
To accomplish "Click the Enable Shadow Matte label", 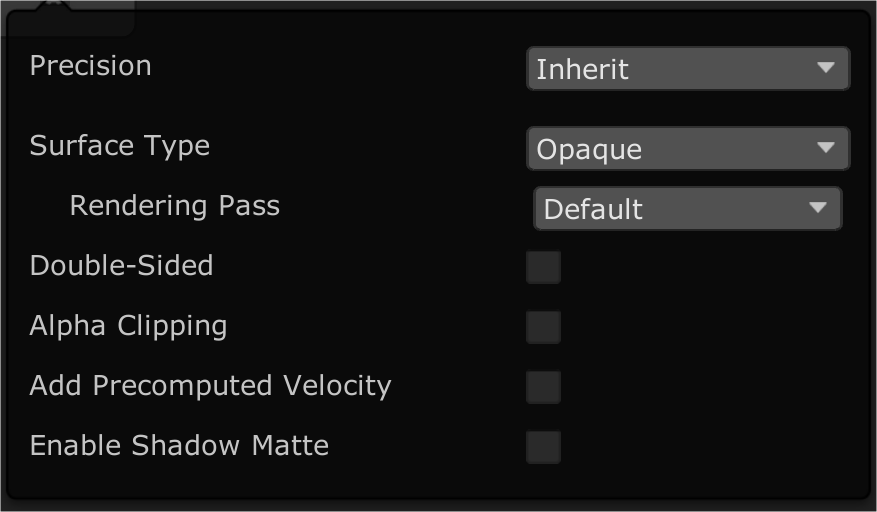I will (x=179, y=446).
